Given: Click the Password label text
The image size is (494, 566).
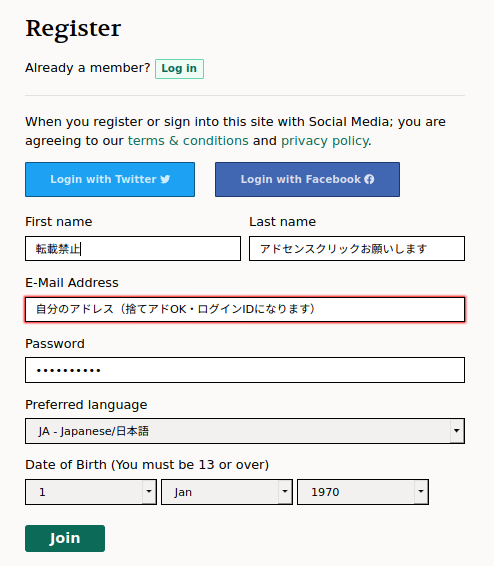Looking at the screenshot, I should pos(55,344).
